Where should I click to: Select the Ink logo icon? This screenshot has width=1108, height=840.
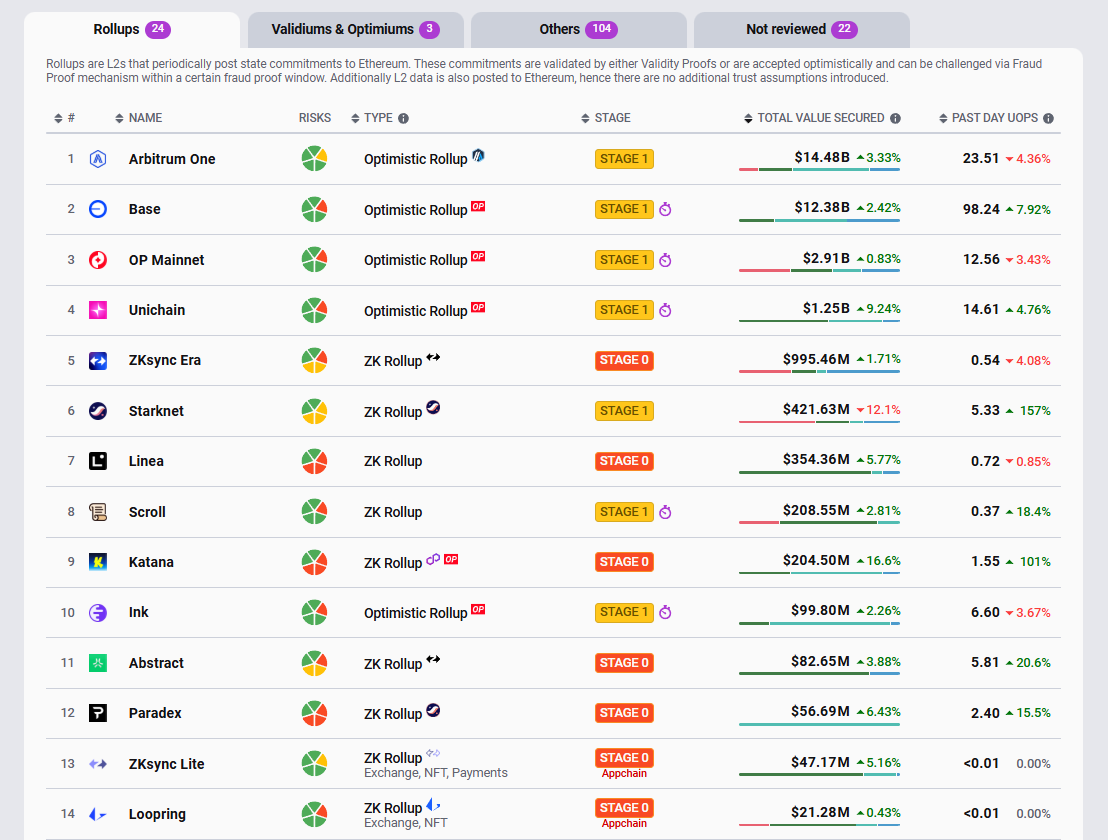pos(98,613)
